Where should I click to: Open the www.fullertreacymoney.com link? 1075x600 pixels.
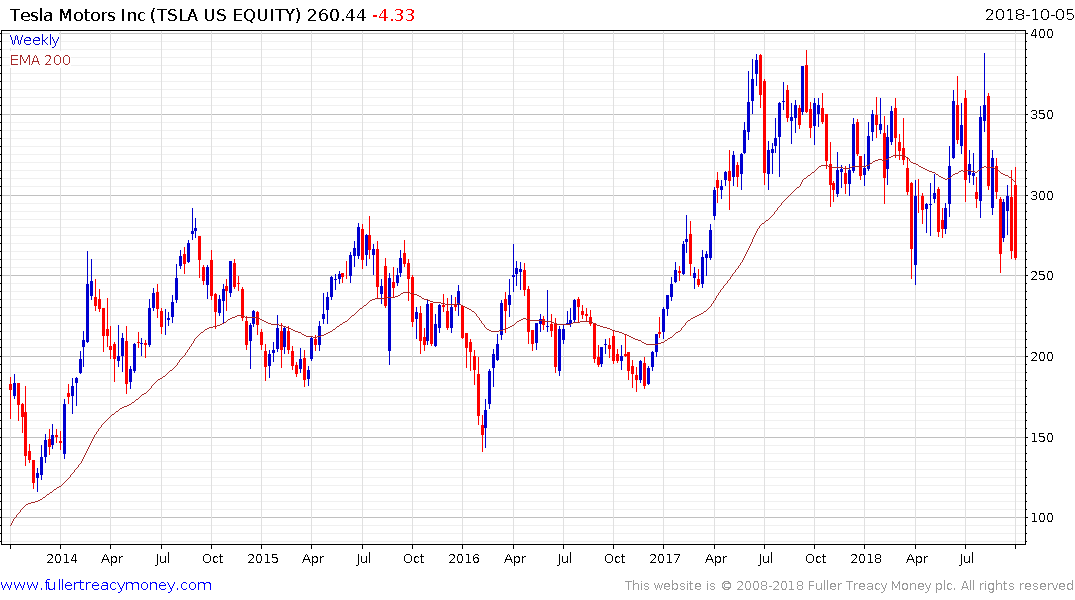[x=106, y=585]
